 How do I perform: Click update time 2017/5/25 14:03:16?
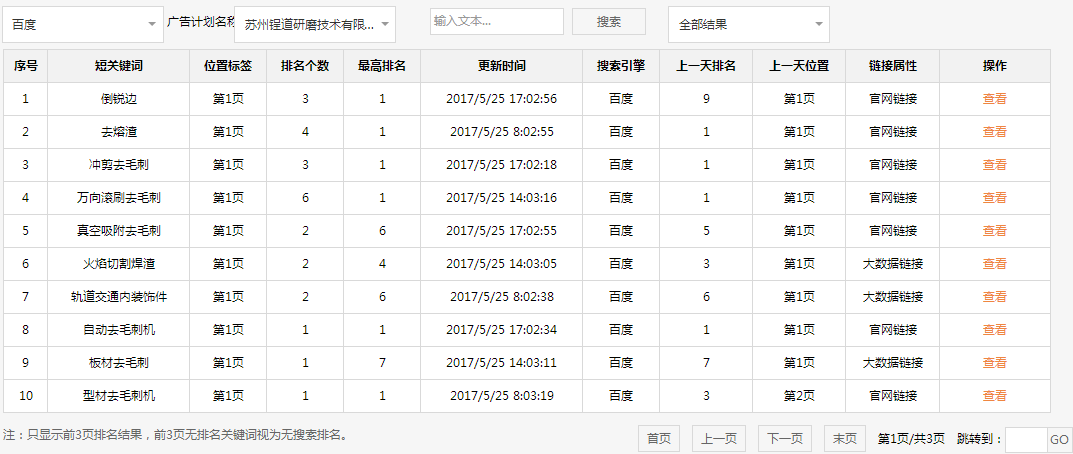coord(502,198)
